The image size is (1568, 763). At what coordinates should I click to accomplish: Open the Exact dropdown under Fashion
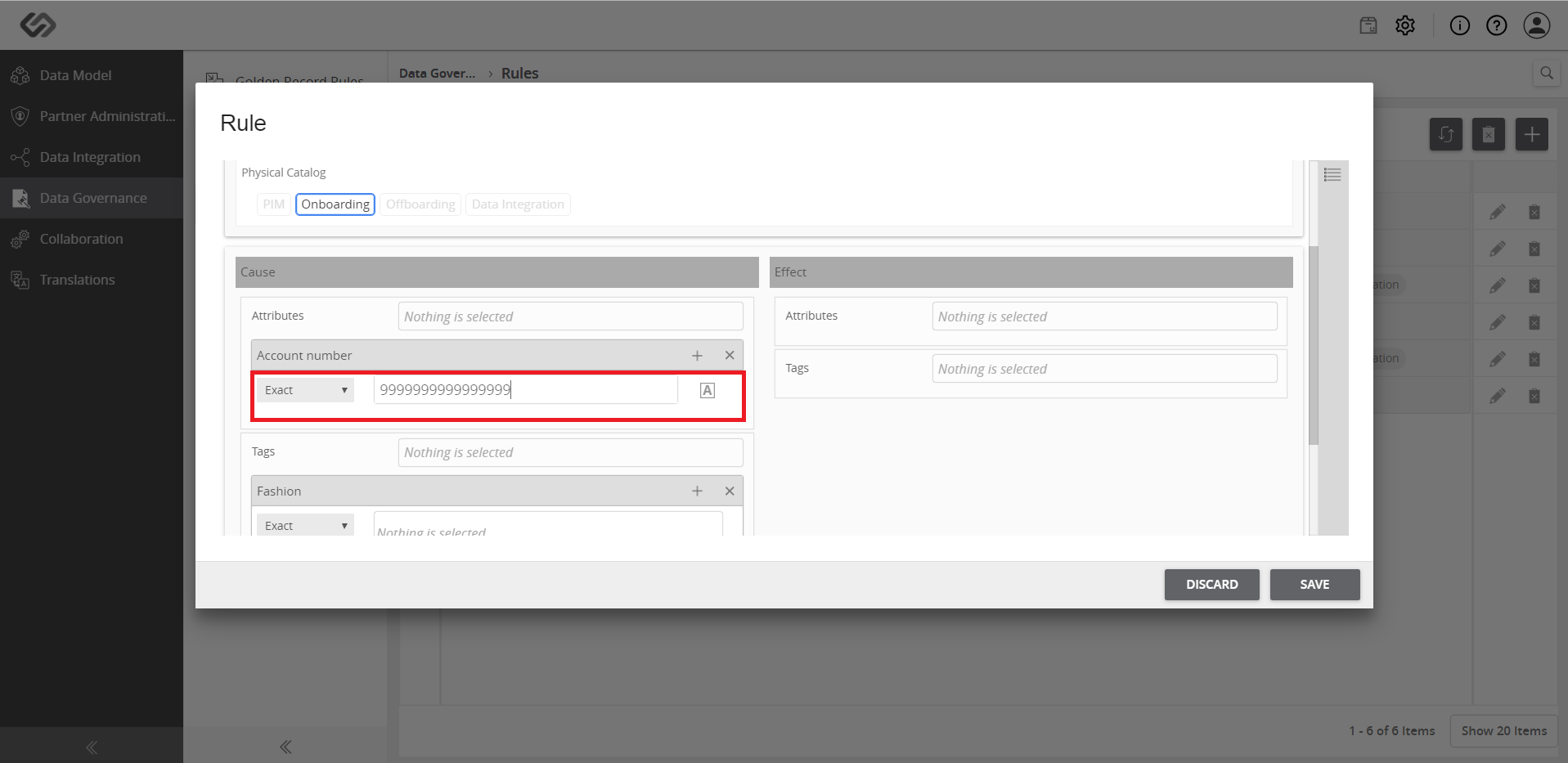click(x=306, y=525)
